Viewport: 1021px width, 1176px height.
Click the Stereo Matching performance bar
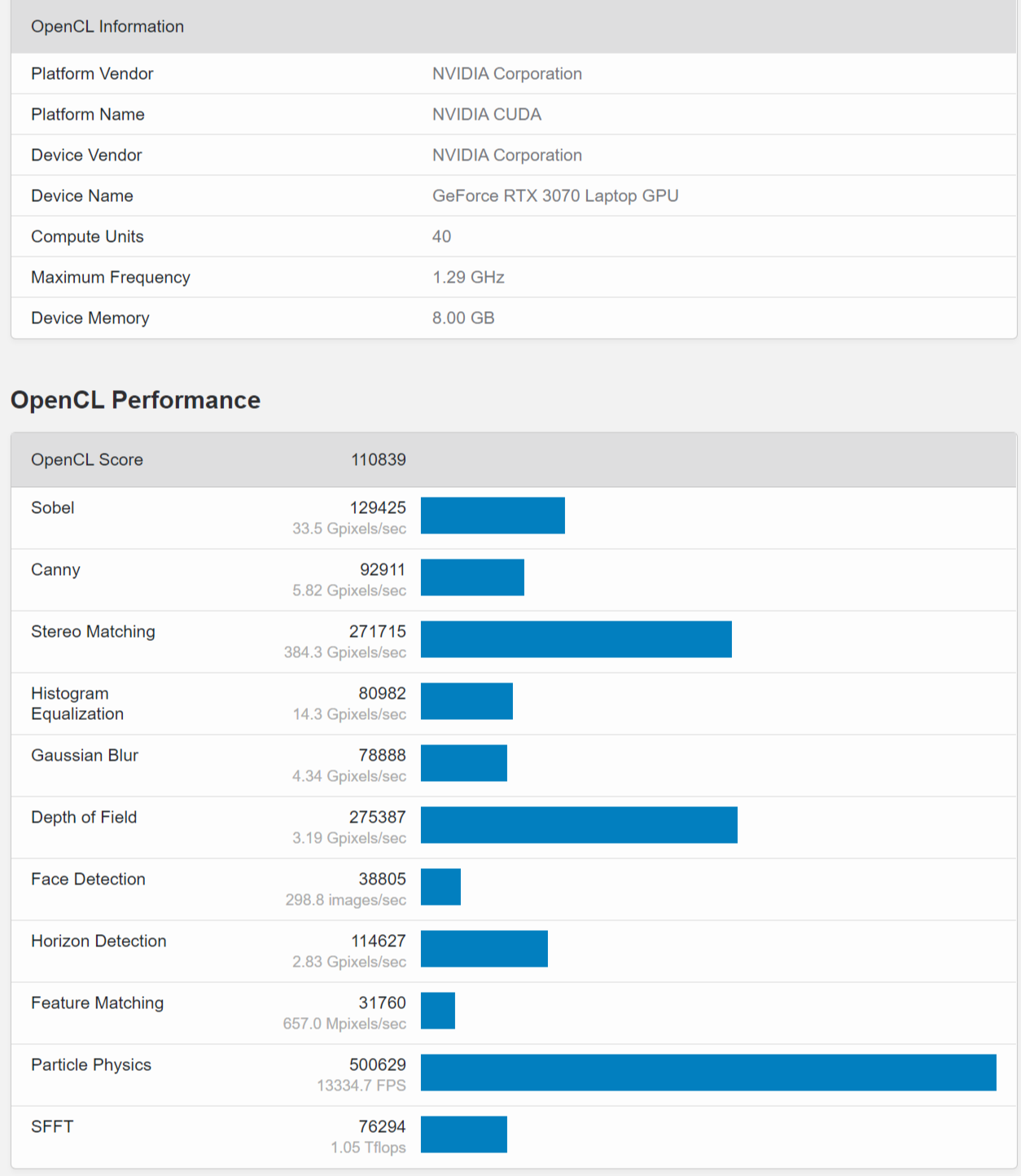click(x=576, y=639)
